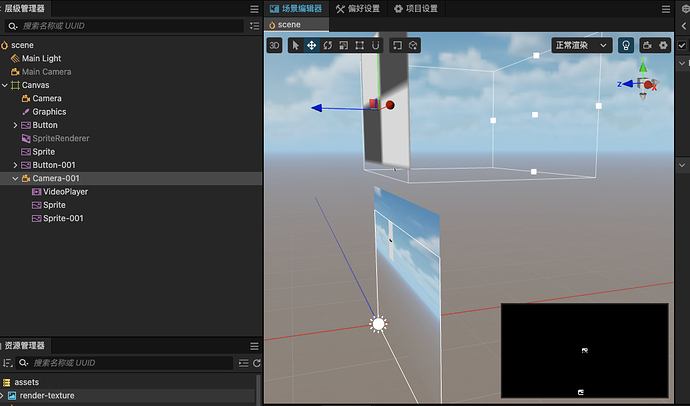Select the Main Camera node
The image size is (690, 406).
point(46,72)
